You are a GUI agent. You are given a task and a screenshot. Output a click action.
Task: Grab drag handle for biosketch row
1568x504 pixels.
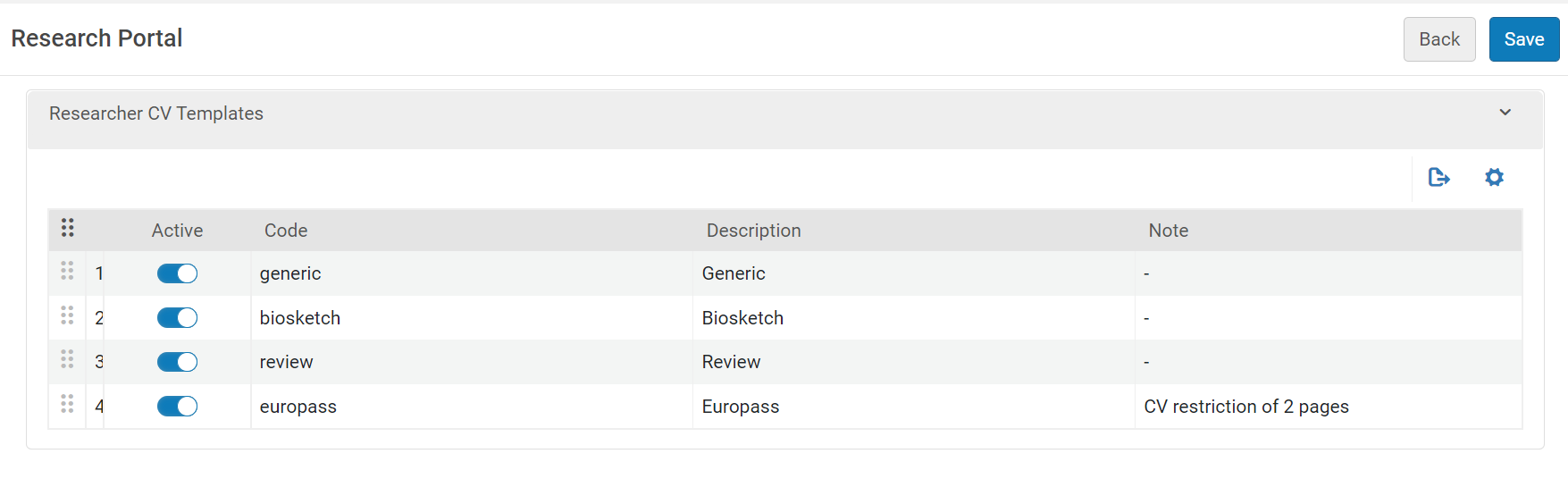[x=67, y=315]
